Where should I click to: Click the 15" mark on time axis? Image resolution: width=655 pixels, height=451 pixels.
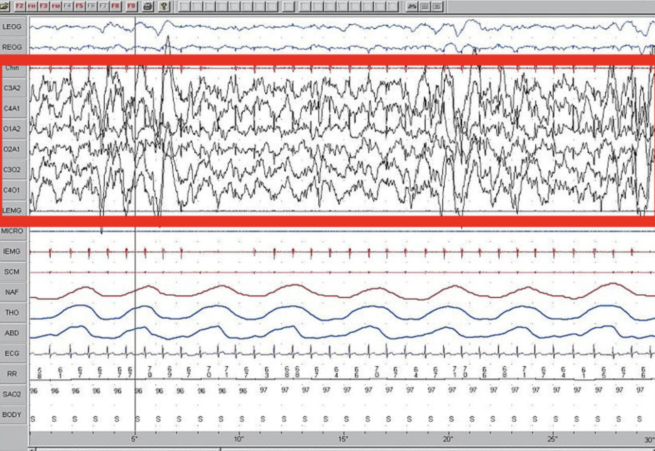343,439
